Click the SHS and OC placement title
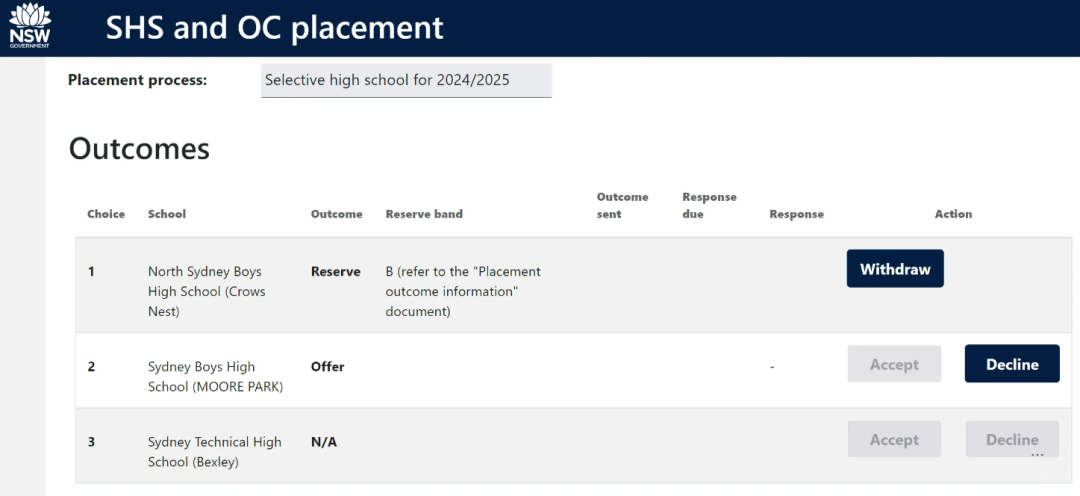 pos(274,28)
